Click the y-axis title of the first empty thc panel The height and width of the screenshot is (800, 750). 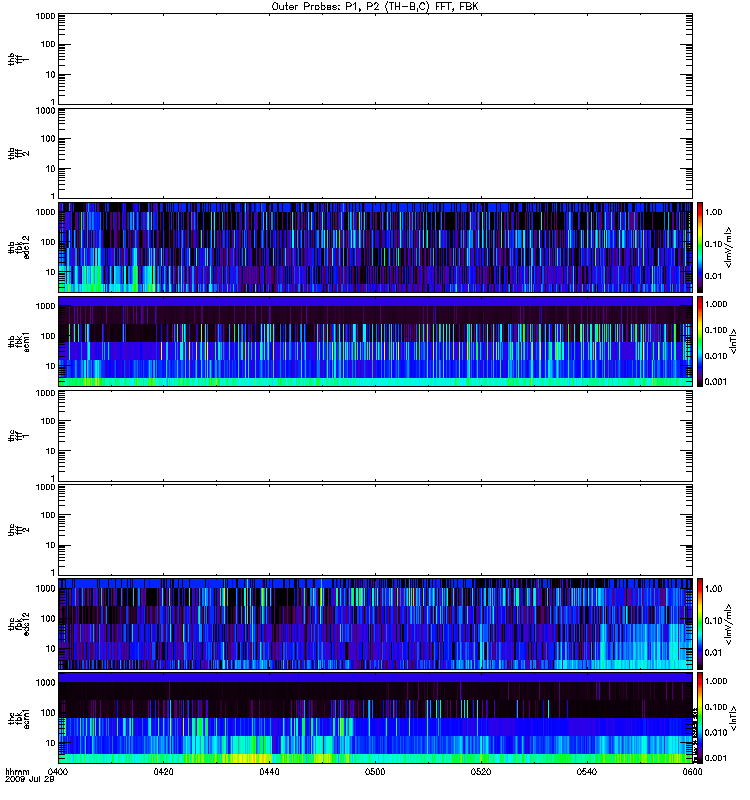pyautogui.click(x=19, y=436)
